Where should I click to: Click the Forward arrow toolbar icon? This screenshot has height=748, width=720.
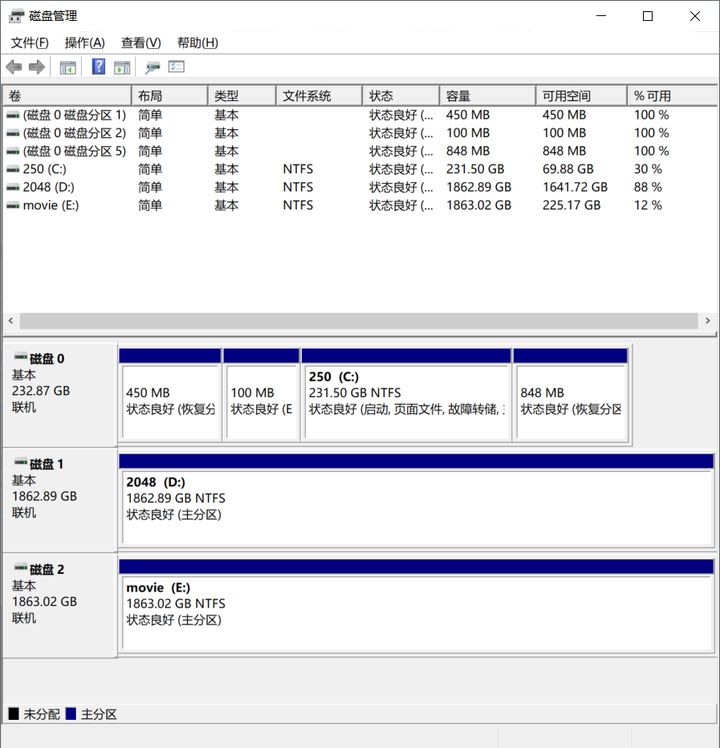pos(37,67)
